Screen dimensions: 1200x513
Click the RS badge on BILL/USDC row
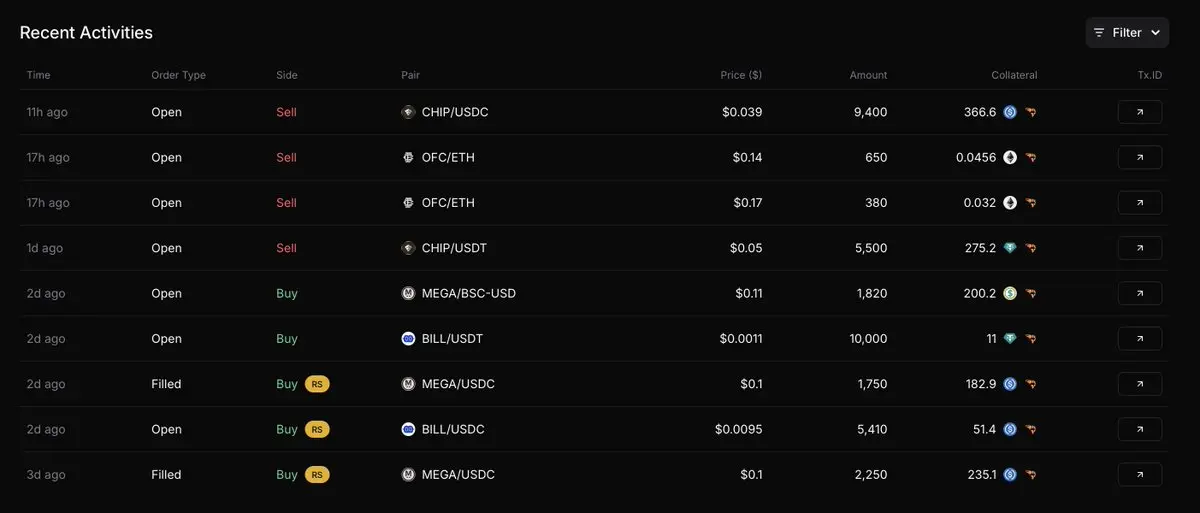(x=317, y=429)
